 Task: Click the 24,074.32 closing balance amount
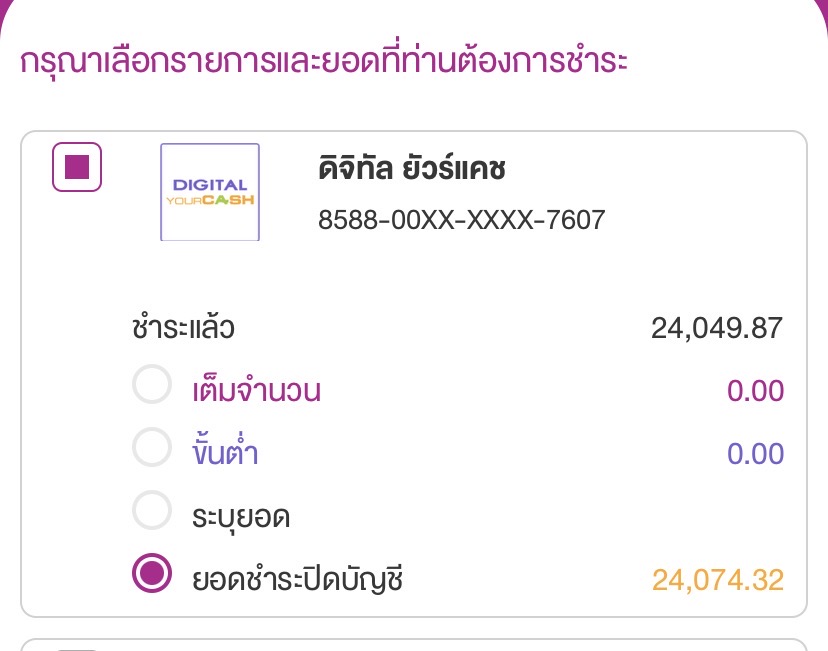717,579
